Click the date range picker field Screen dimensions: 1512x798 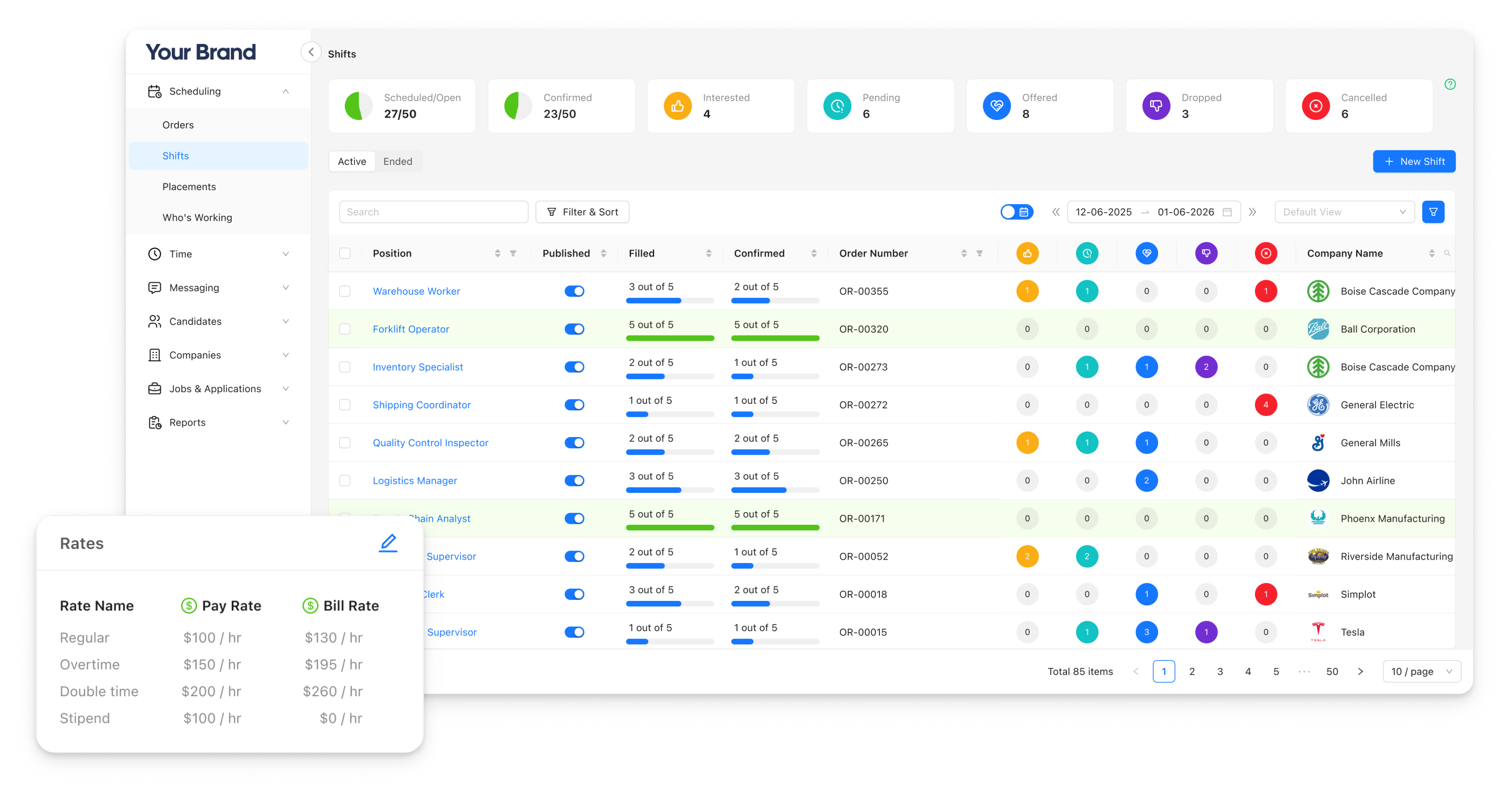[x=1153, y=212]
